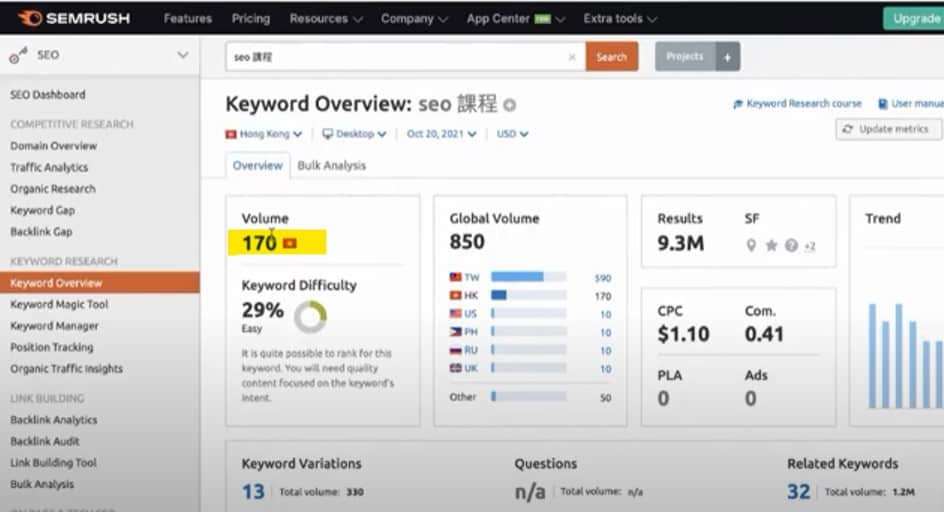Click the plus icon next to Projects
The height and width of the screenshot is (512, 944).
(727, 57)
